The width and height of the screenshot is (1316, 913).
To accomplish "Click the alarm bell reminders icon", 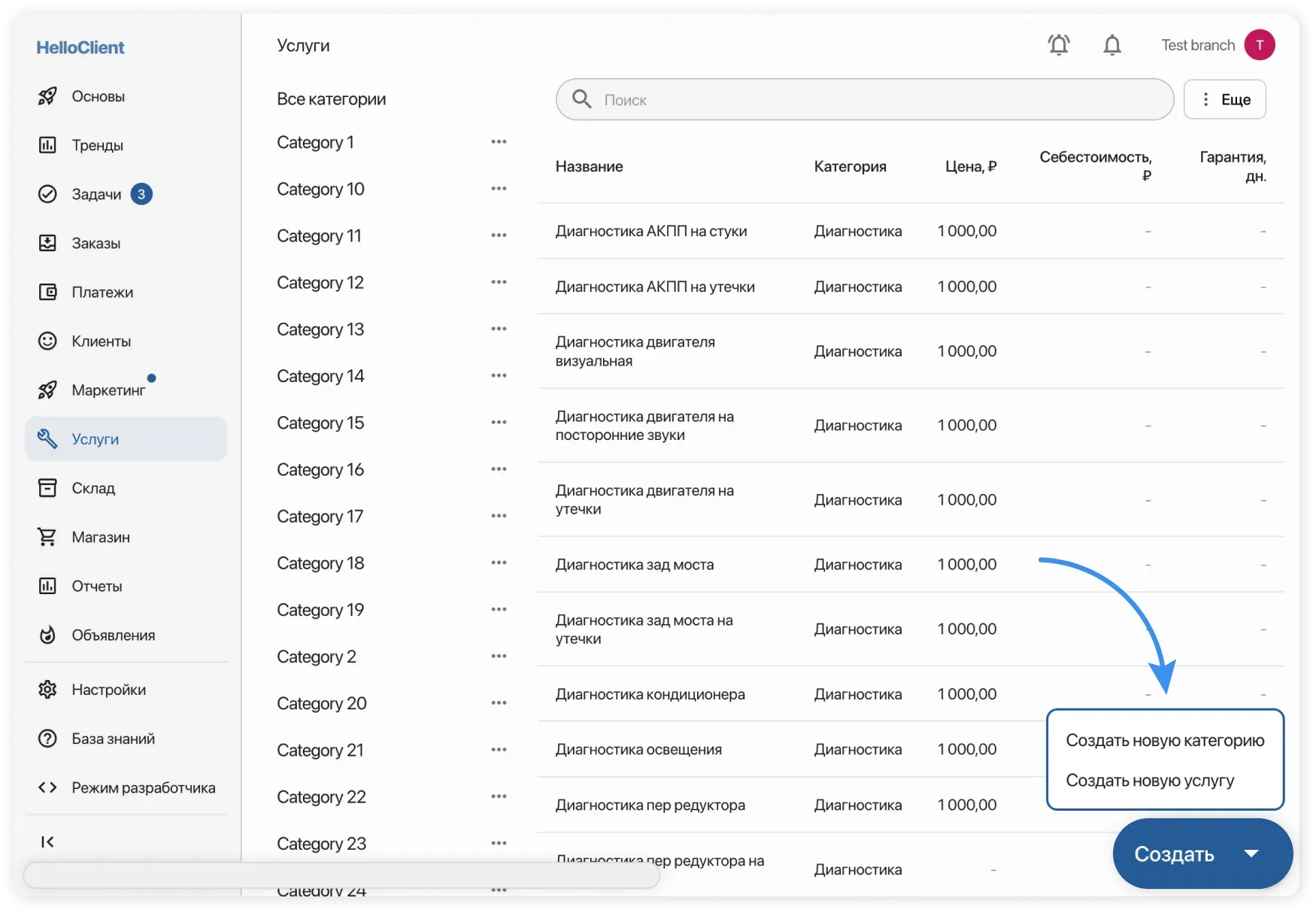I will (1059, 45).
